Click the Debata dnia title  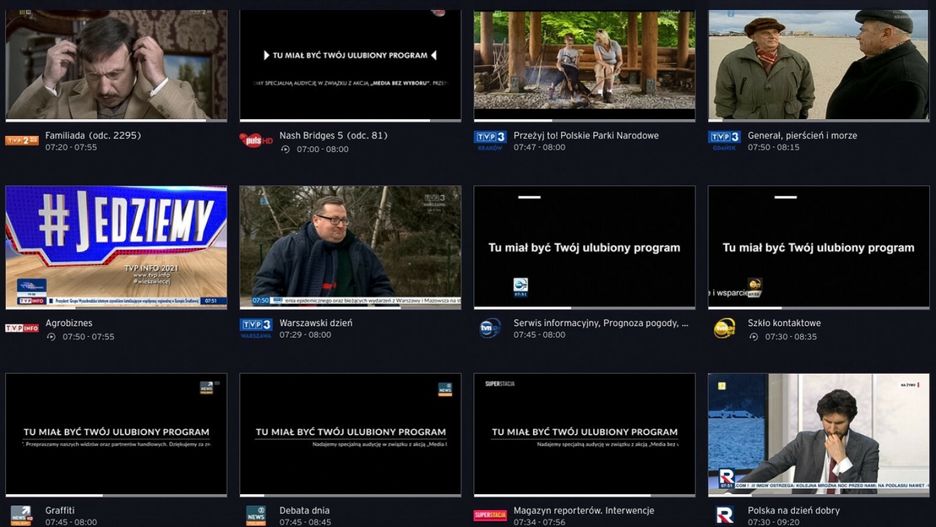tap(304, 510)
